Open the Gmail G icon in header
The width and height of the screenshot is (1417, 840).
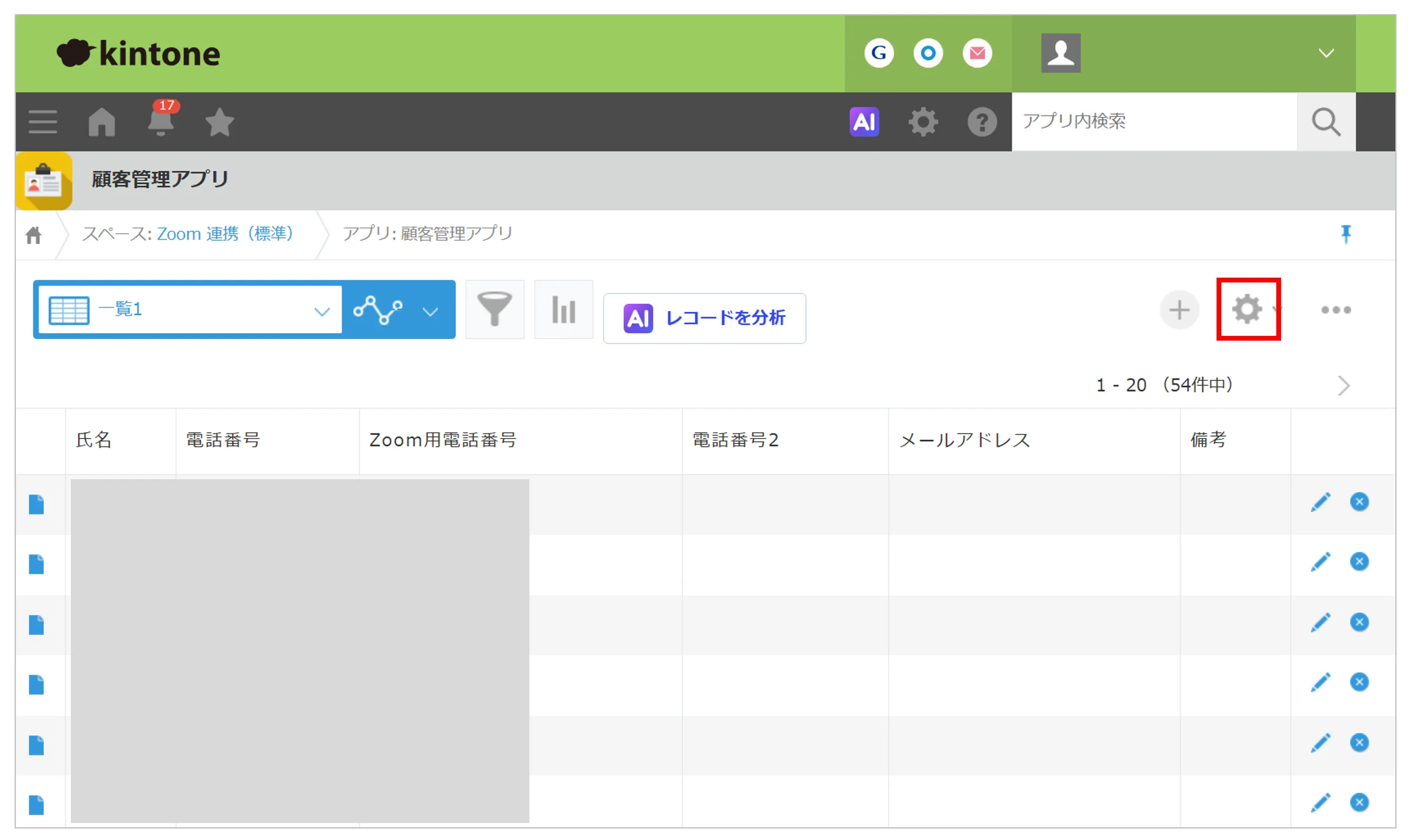coord(879,53)
